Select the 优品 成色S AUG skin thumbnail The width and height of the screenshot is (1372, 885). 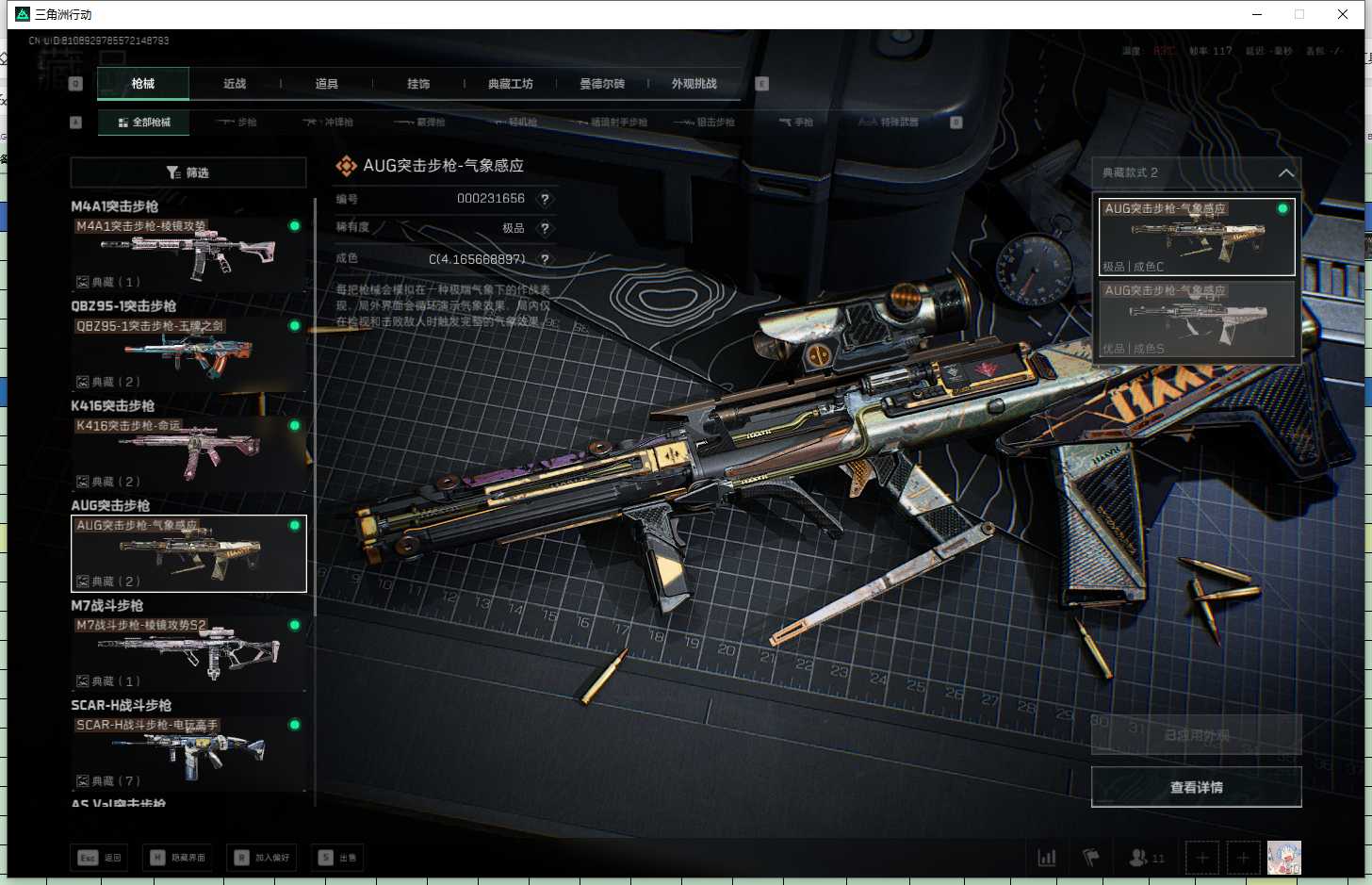coord(1197,320)
